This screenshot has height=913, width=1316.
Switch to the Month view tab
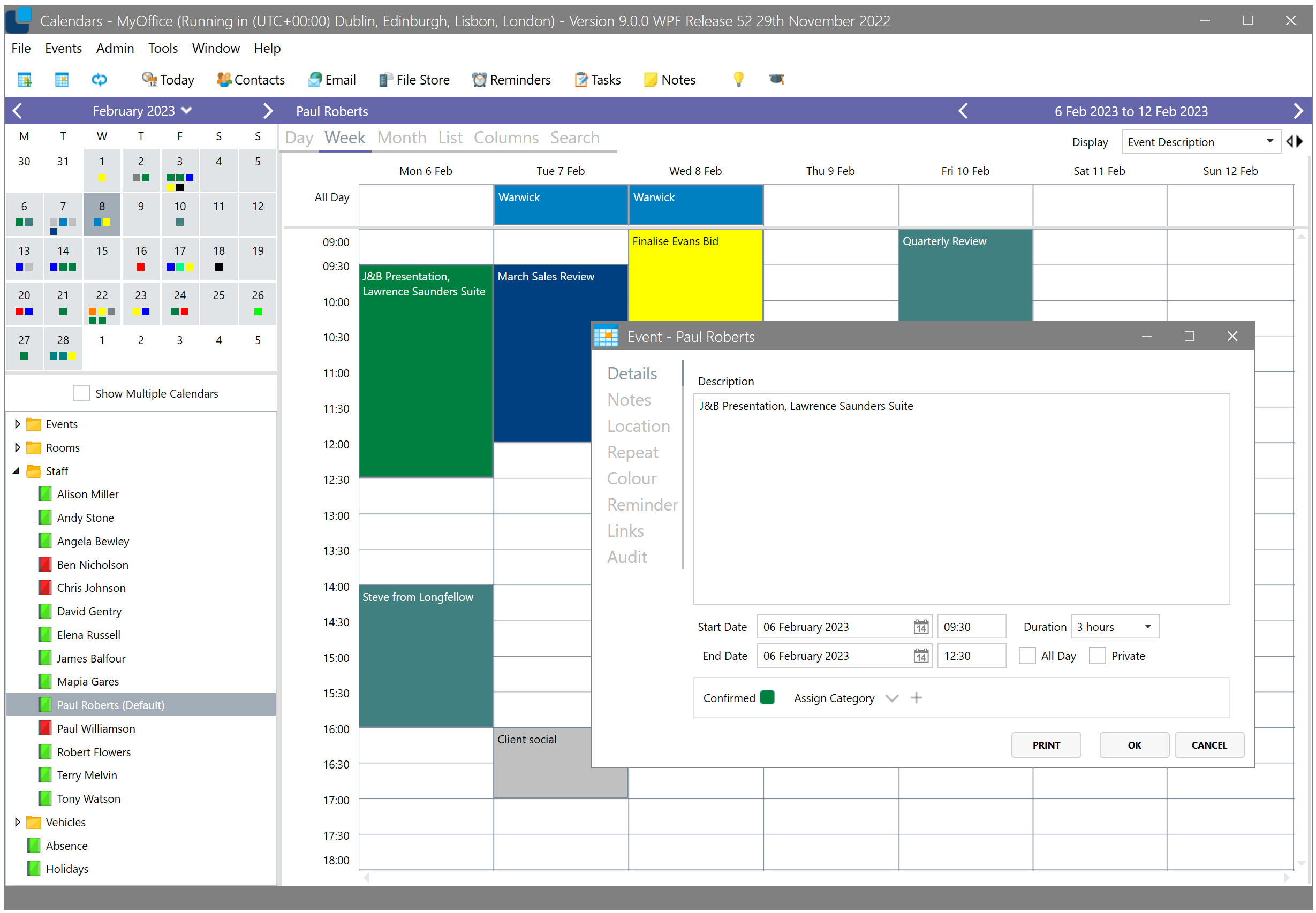[x=402, y=138]
